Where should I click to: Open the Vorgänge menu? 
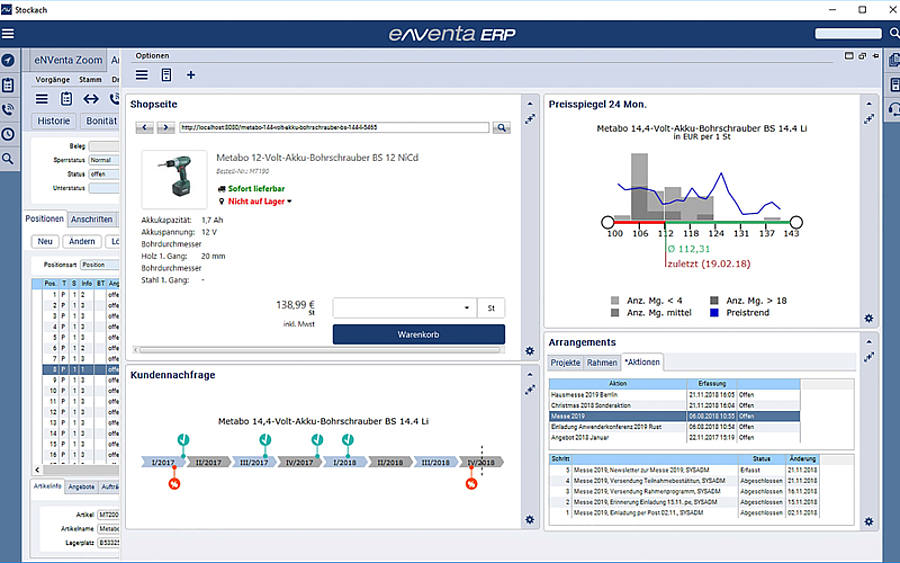(x=53, y=79)
